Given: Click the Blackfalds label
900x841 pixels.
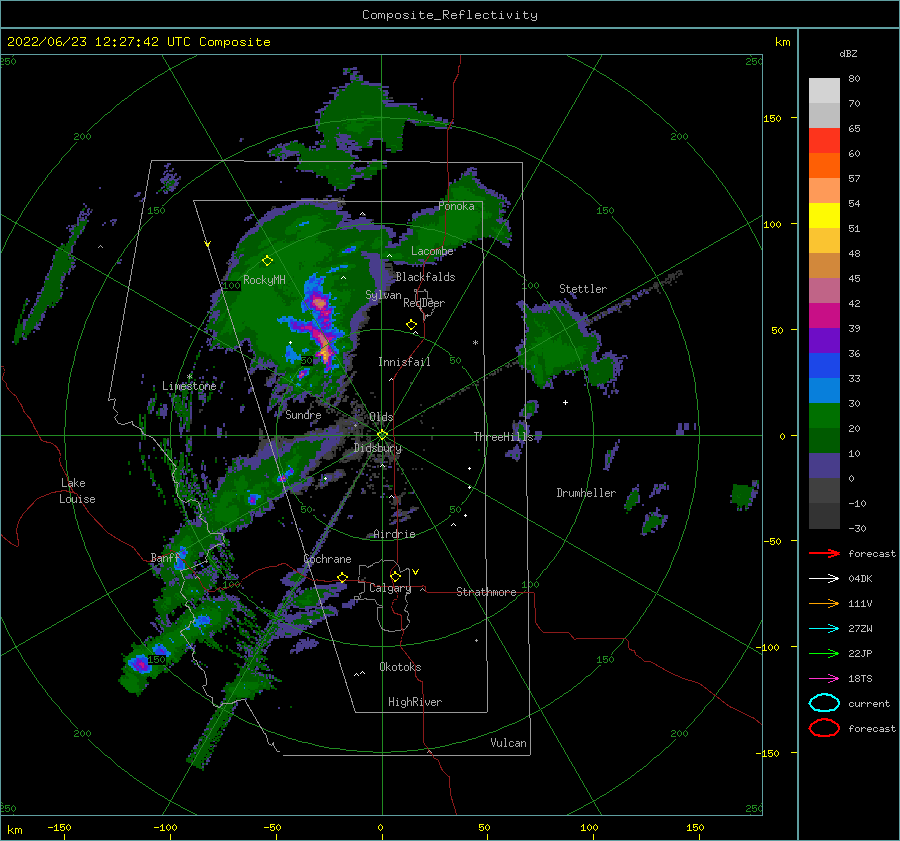Looking at the screenshot, I should (425, 277).
